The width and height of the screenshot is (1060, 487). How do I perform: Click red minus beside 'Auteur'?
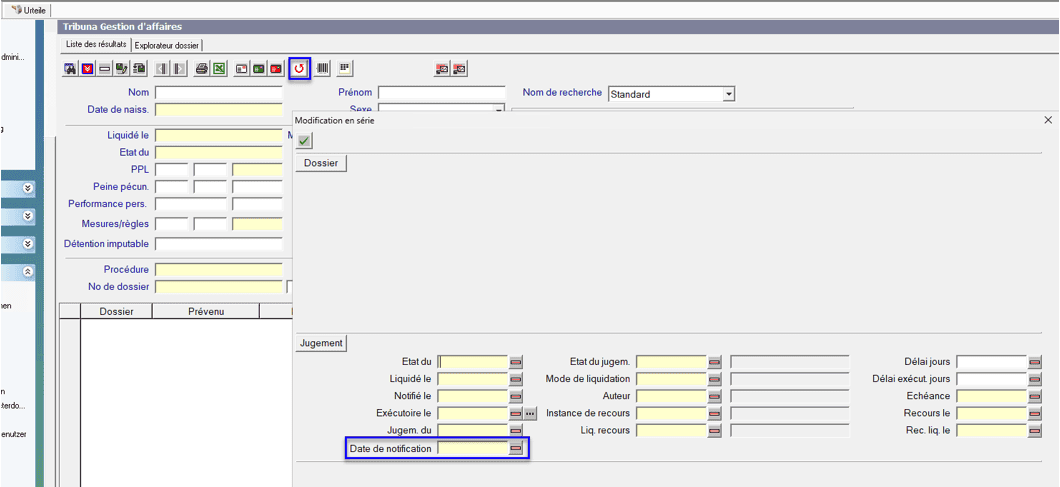[715, 396]
